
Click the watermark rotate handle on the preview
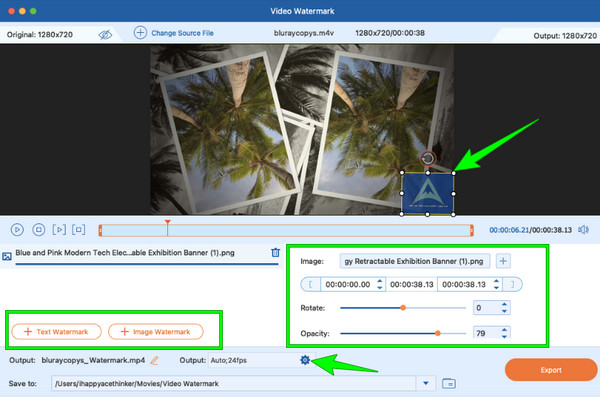427,158
